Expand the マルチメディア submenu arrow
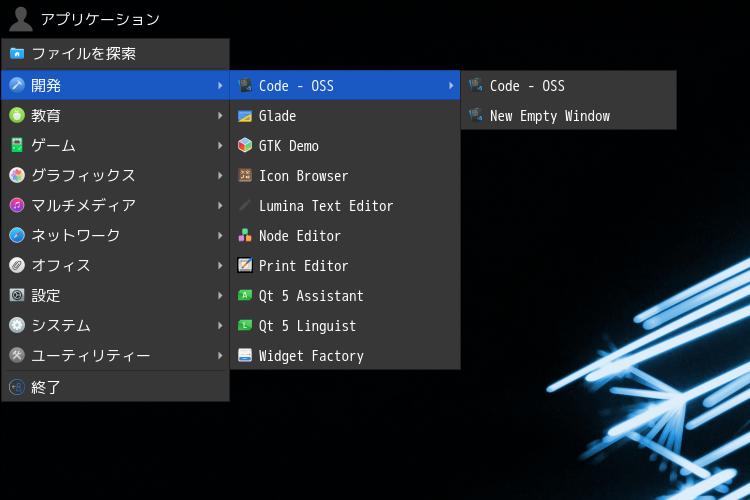750x500 pixels. [220, 205]
